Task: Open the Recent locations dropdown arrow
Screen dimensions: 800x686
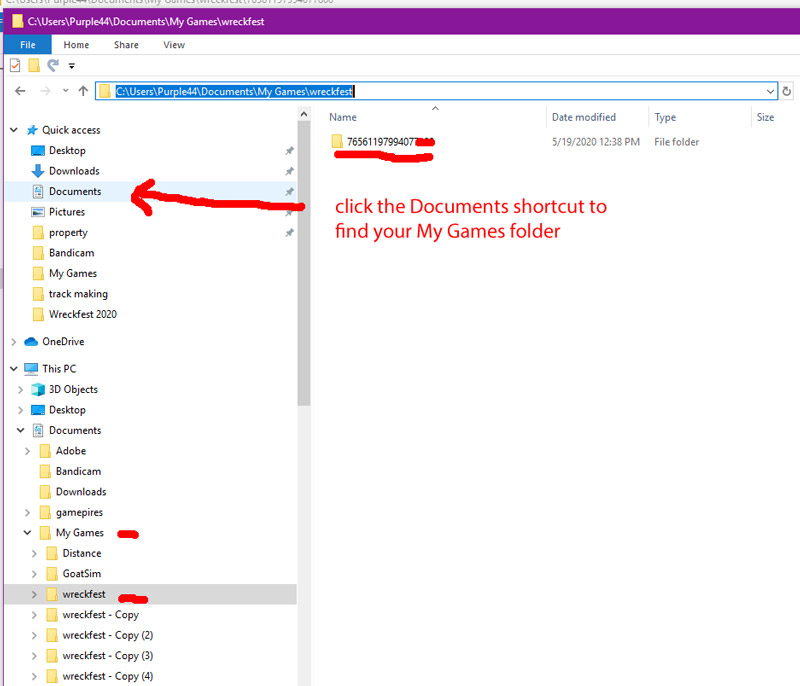Action: pos(65,91)
